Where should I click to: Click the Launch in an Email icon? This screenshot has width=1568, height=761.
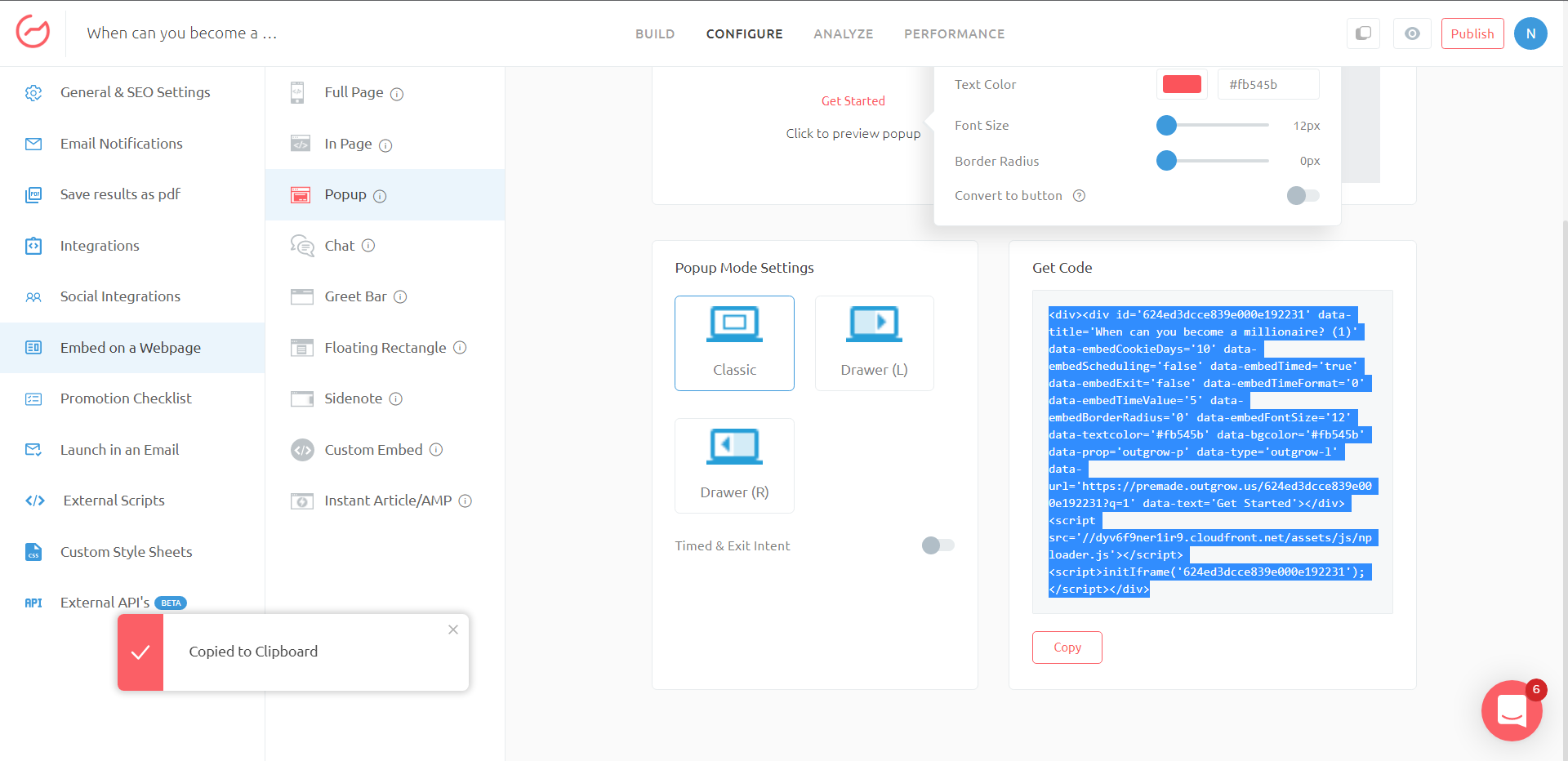(x=33, y=450)
